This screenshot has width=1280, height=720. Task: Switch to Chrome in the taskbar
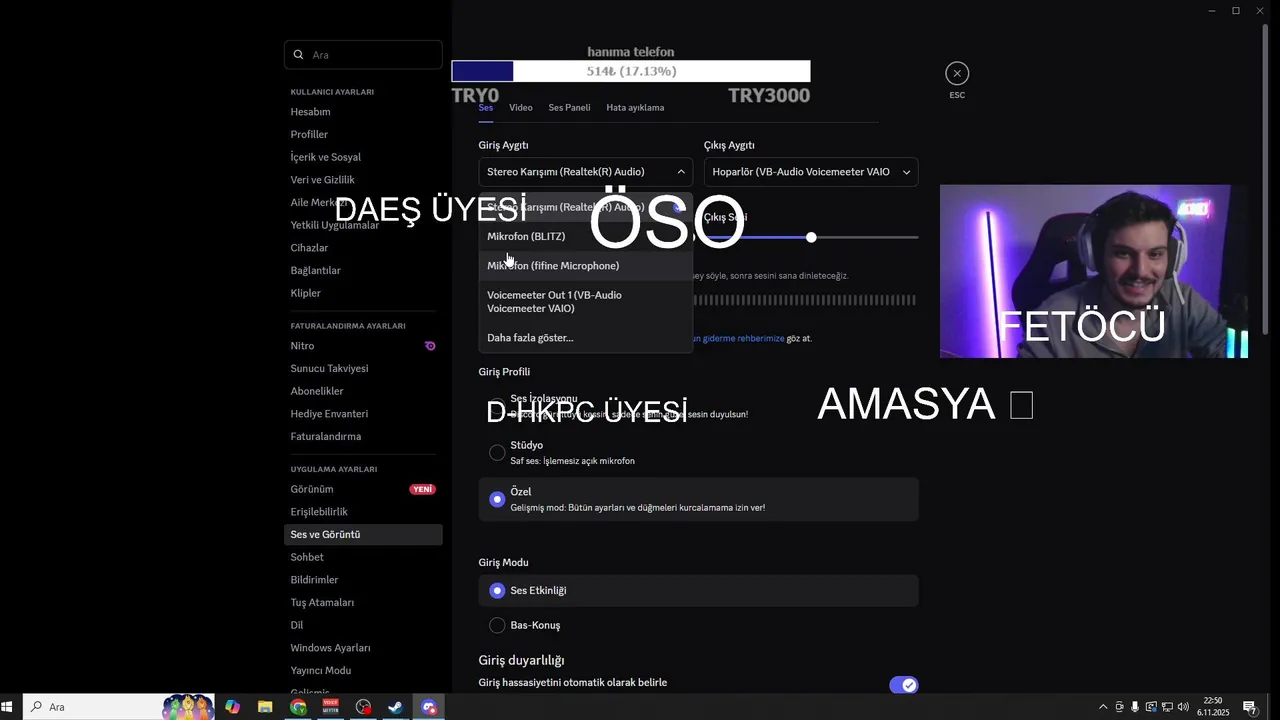tap(298, 707)
